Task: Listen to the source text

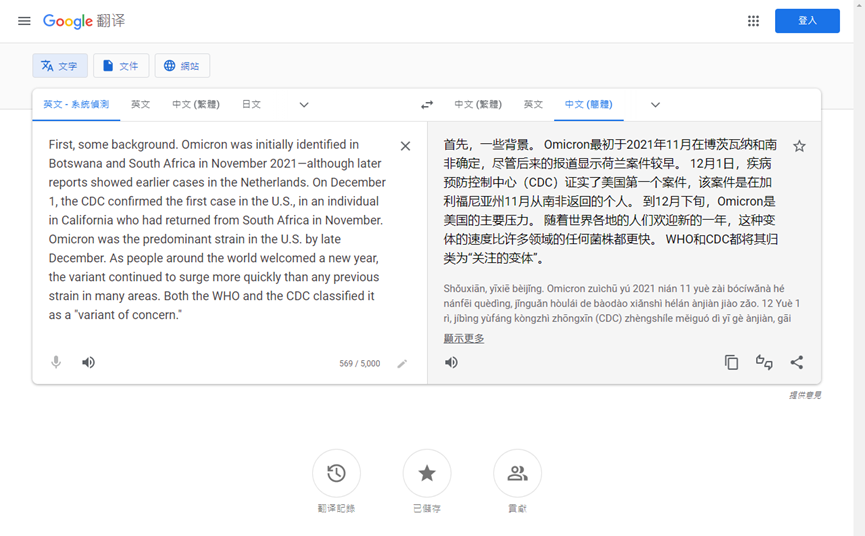Action: 88,362
